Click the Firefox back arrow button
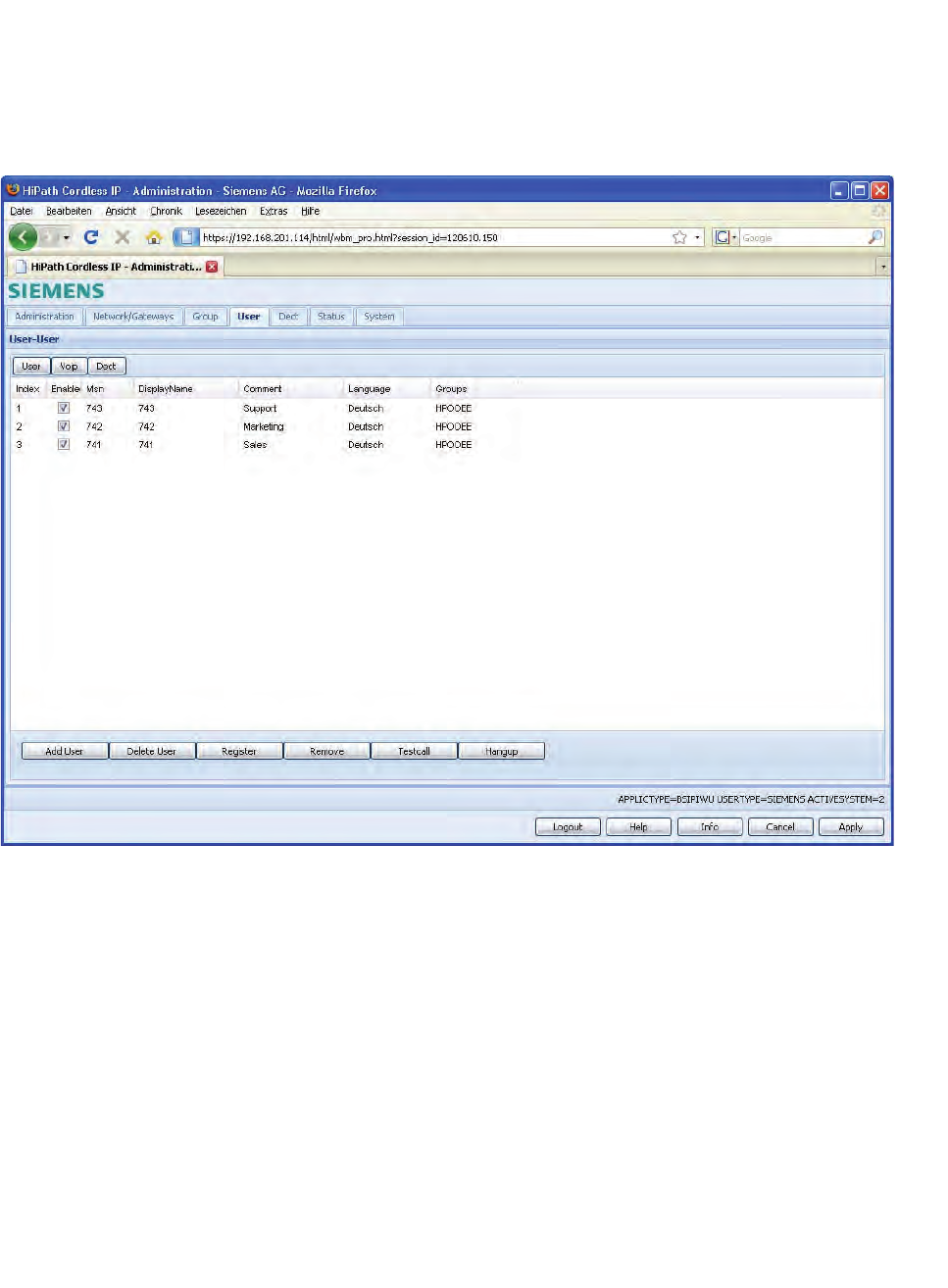The image size is (948, 1288). [23, 237]
